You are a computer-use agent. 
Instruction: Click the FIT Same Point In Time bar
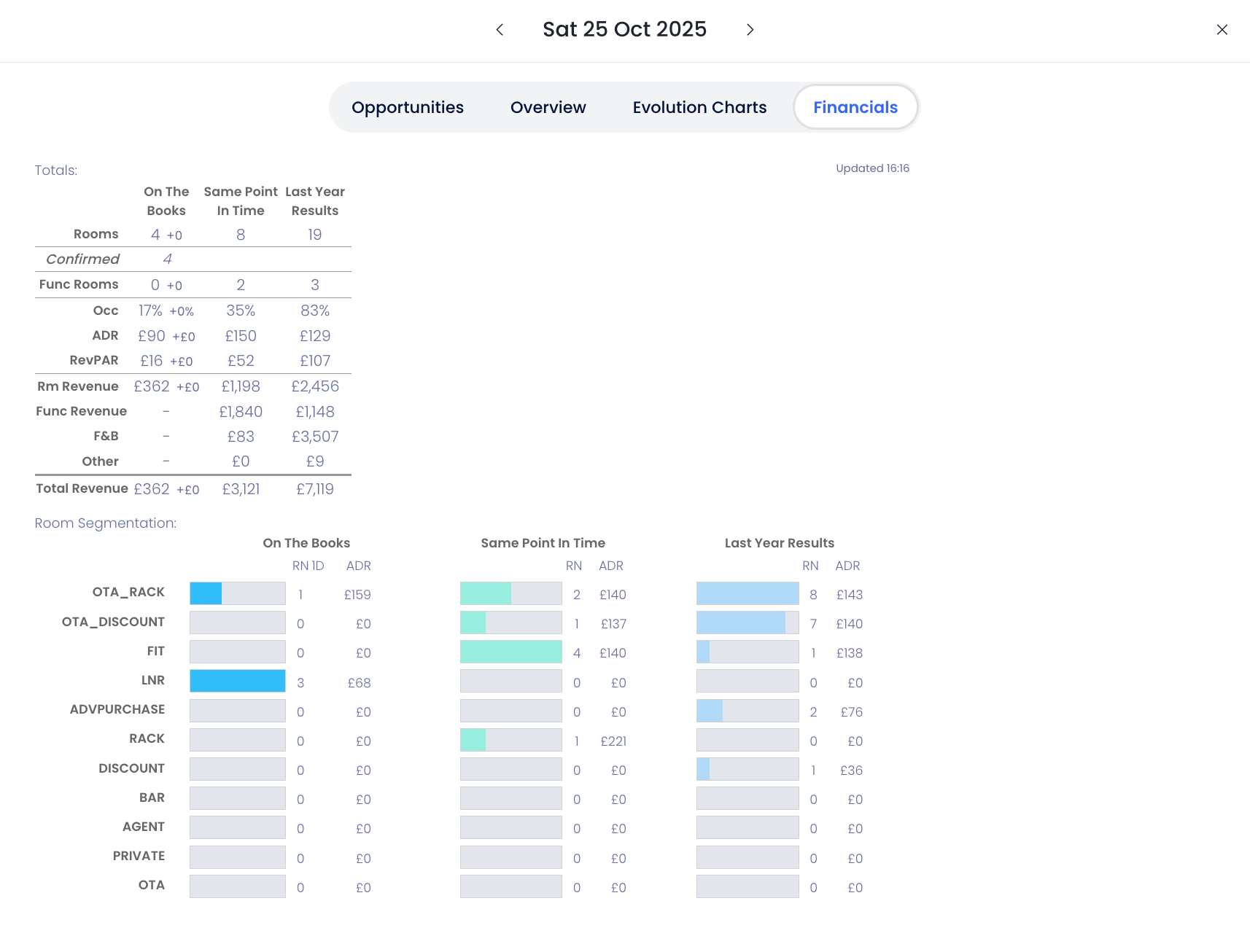click(511, 652)
